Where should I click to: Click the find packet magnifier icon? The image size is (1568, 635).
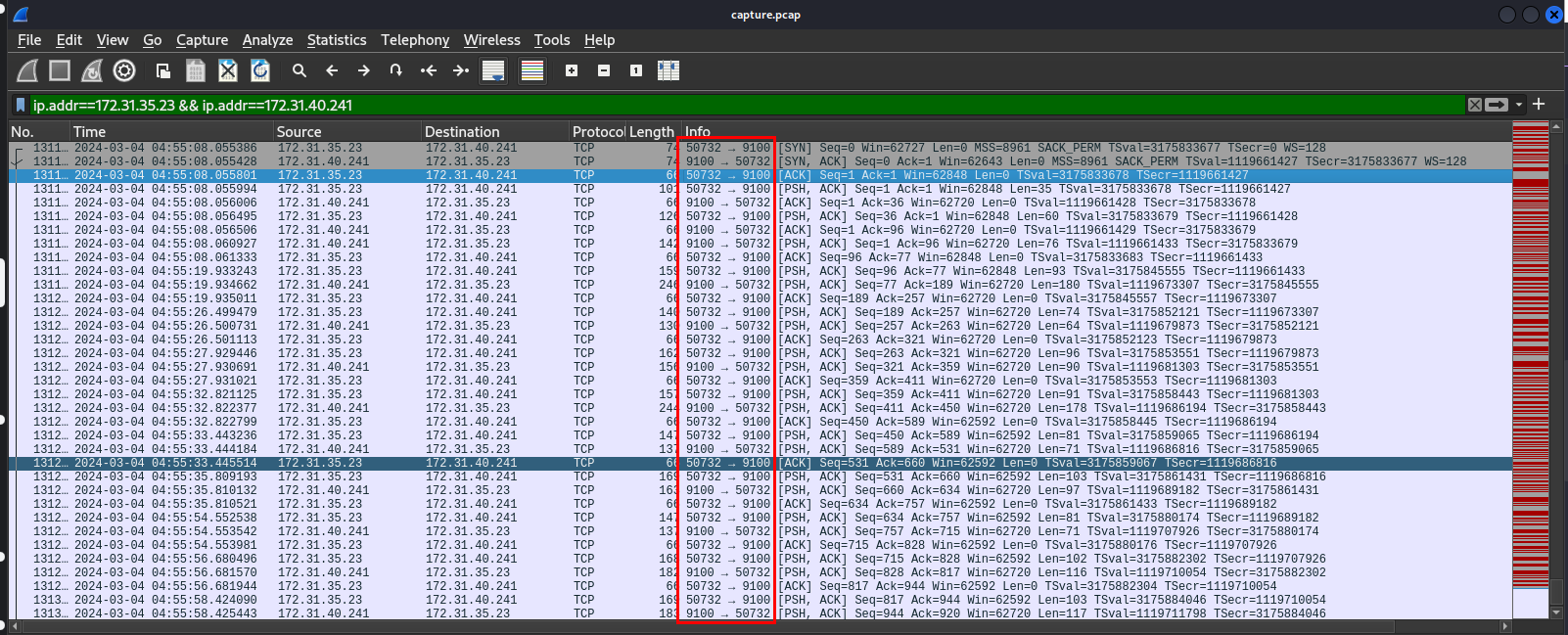tap(300, 70)
